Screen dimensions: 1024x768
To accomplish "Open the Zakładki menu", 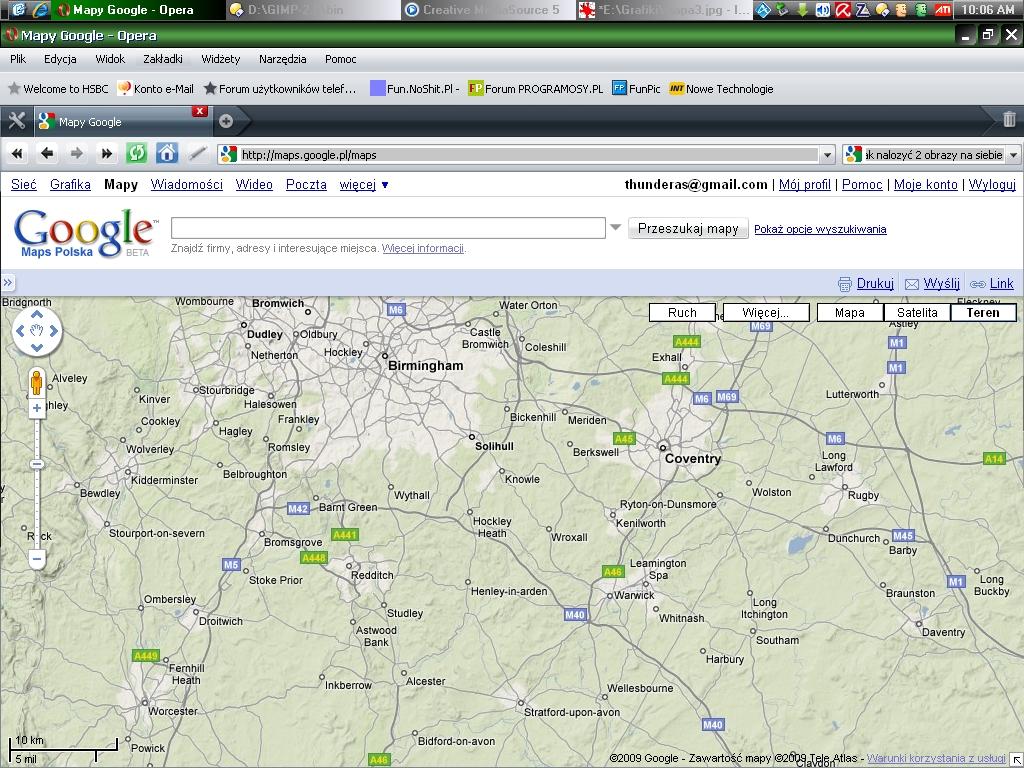I will pyautogui.click(x=163, y=59).
